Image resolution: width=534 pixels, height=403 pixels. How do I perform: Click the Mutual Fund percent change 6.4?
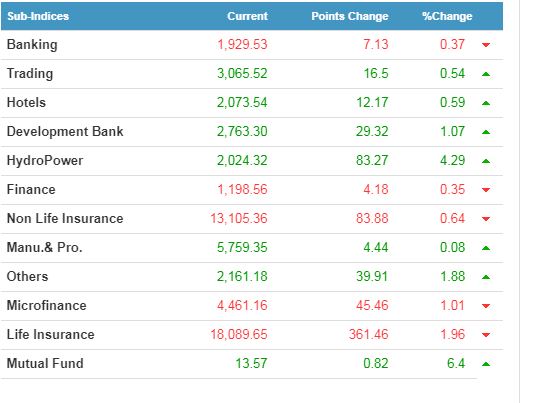point(456,363)
